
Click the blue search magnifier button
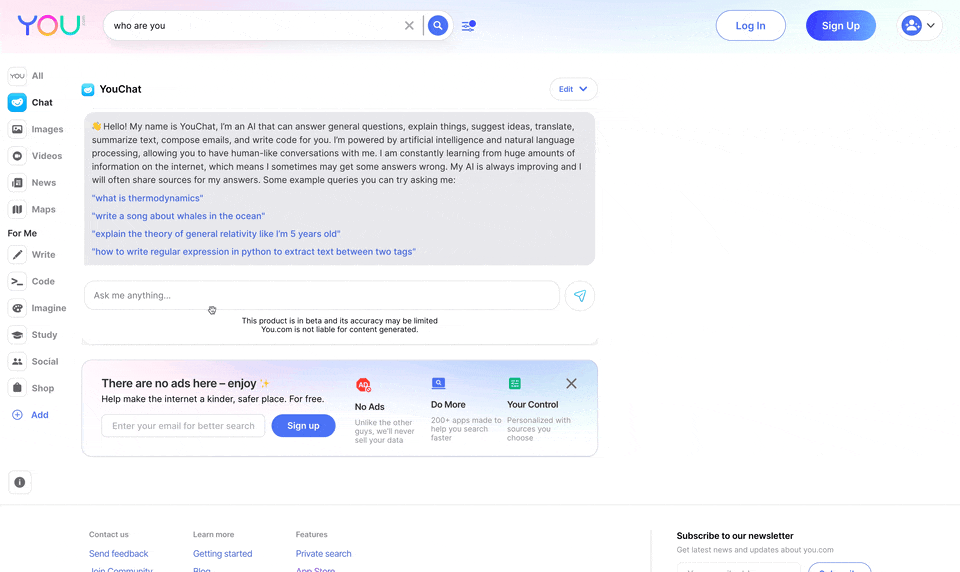tap(437, 26)
